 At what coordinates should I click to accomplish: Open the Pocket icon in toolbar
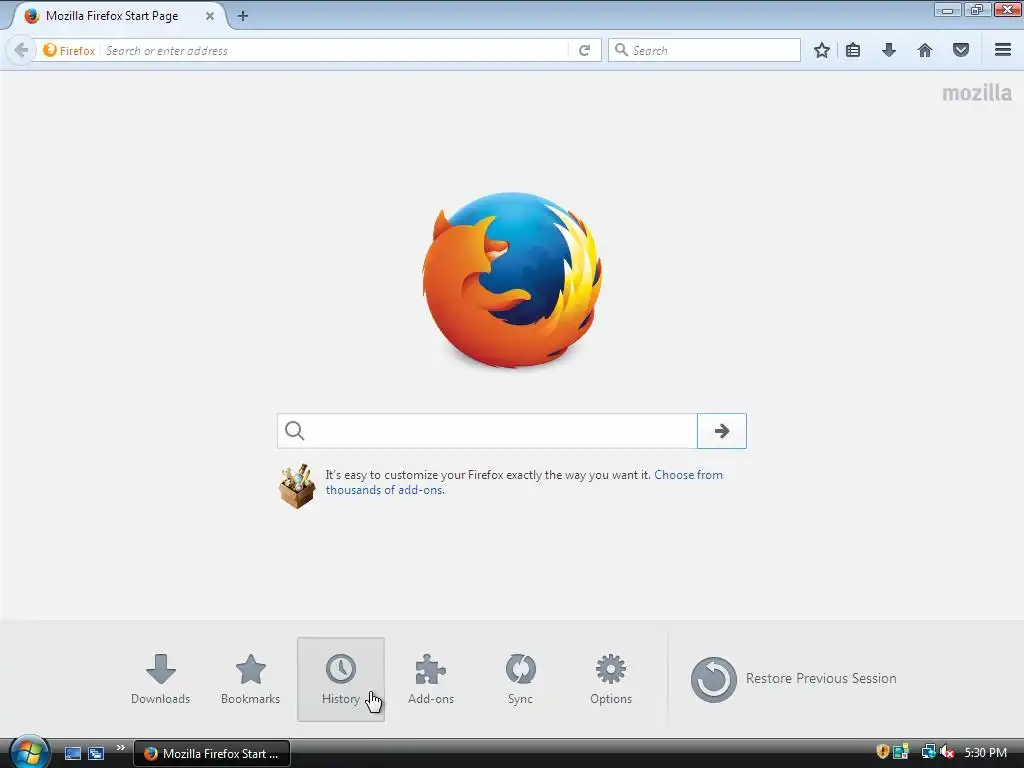click(961, 50)
